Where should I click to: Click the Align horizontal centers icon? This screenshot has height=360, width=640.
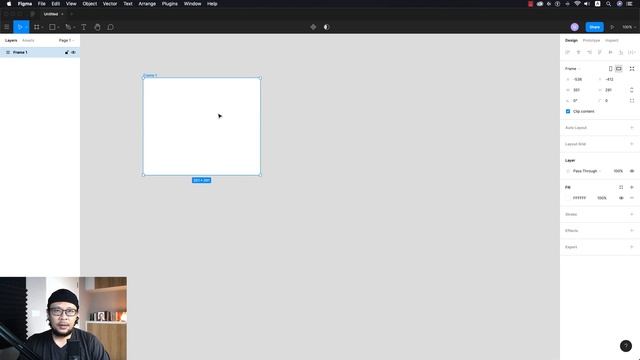(578, 52)
